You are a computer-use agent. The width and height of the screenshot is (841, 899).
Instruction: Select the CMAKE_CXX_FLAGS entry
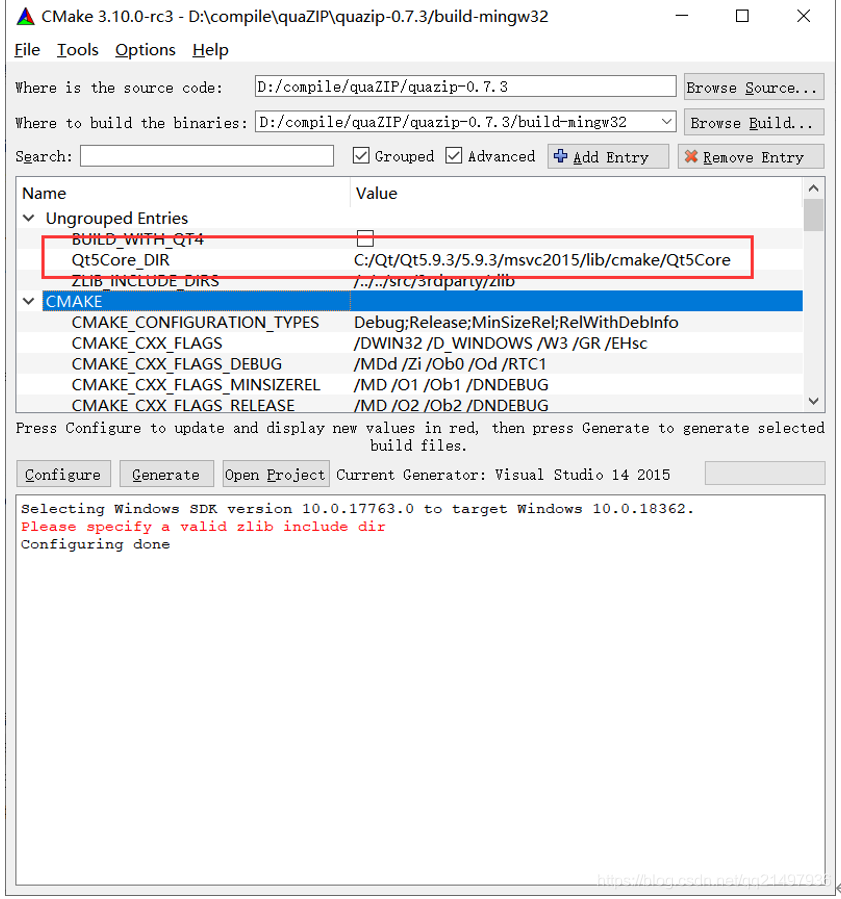point(147,343)
